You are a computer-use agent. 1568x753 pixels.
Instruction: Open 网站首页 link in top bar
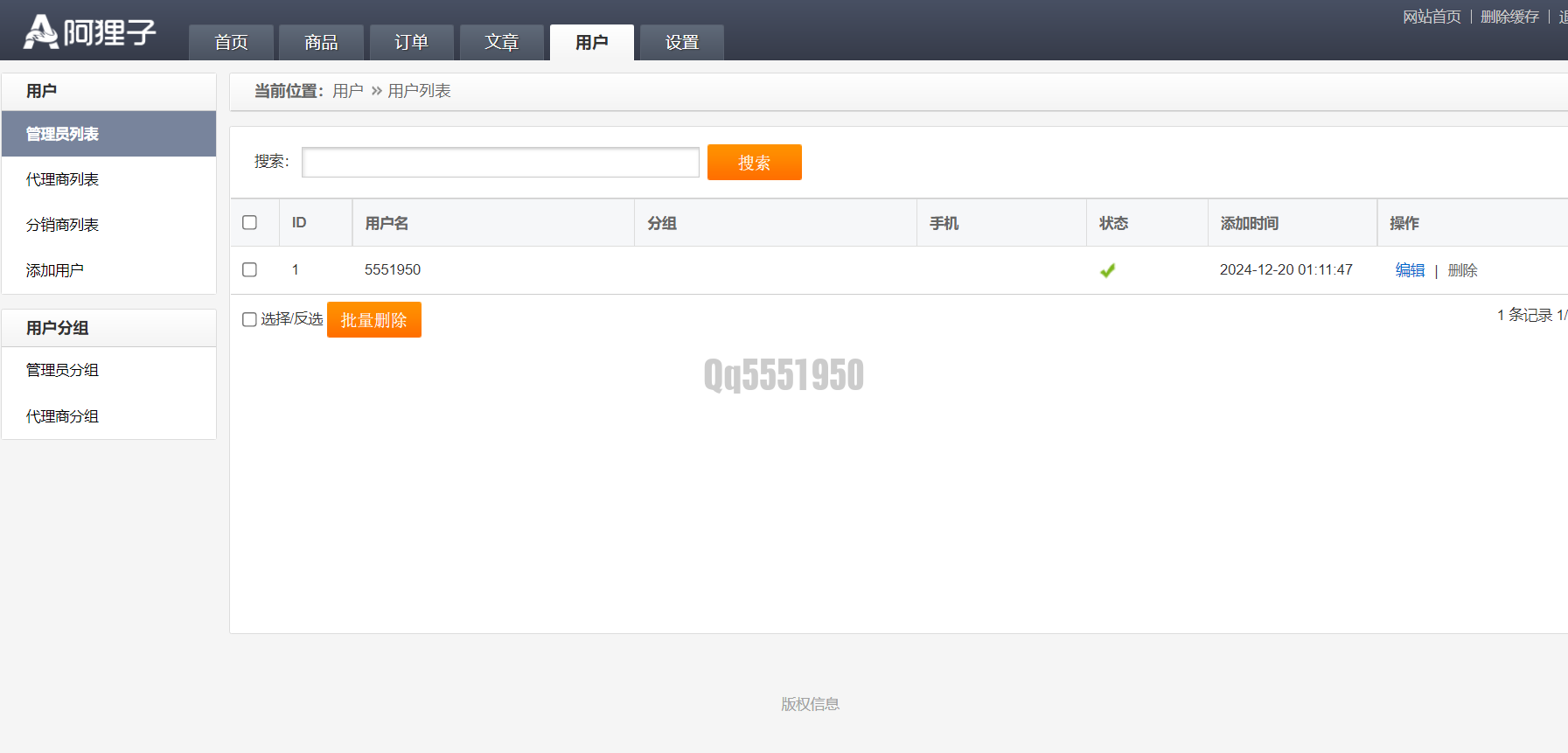1432,17
